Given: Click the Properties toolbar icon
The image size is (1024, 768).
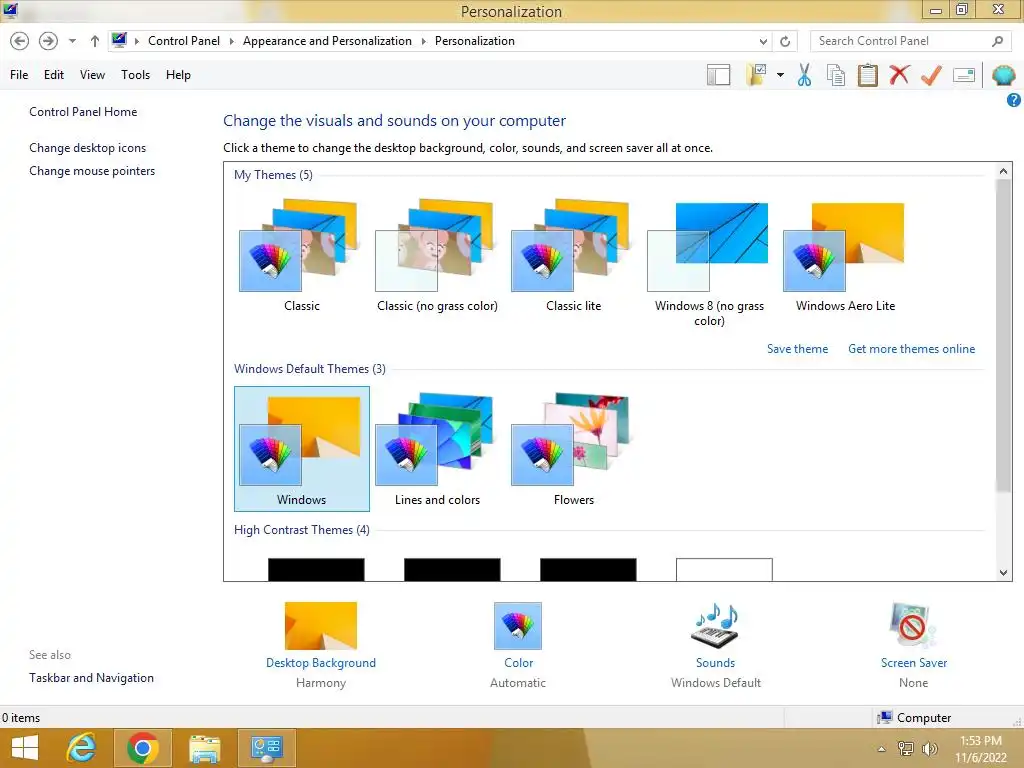Looking at the screenshot, I should pyautogui.click(x=964, y=75).
